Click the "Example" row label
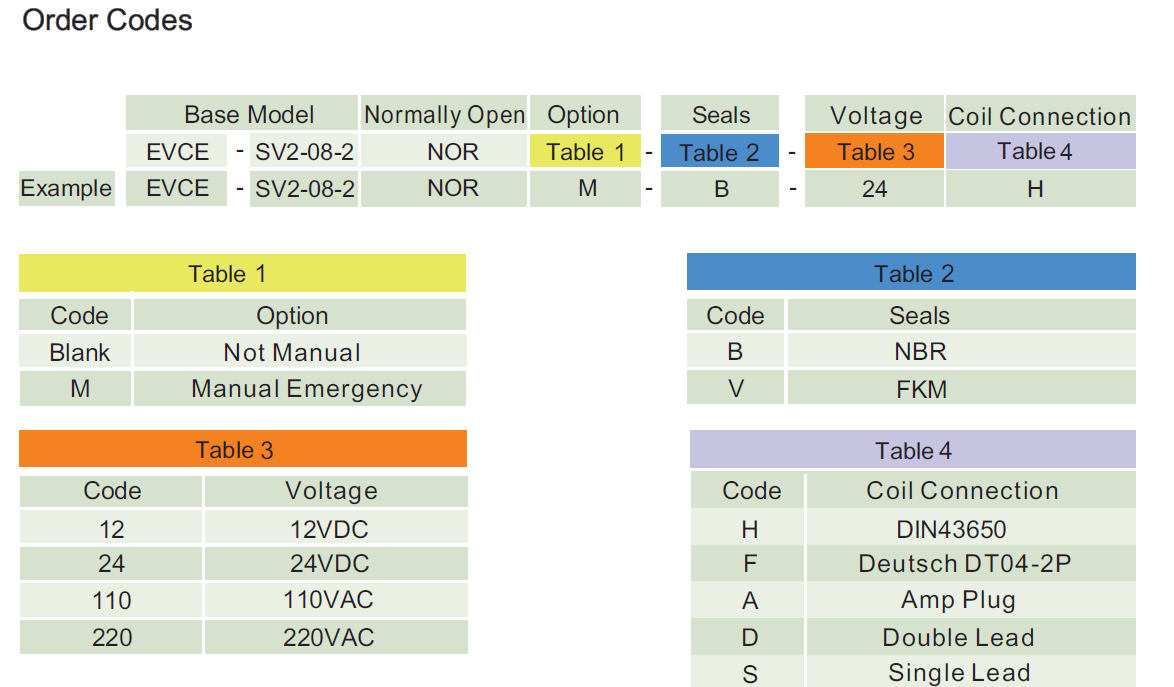Viewport: 1174px width, 687px height. [67, 188]
